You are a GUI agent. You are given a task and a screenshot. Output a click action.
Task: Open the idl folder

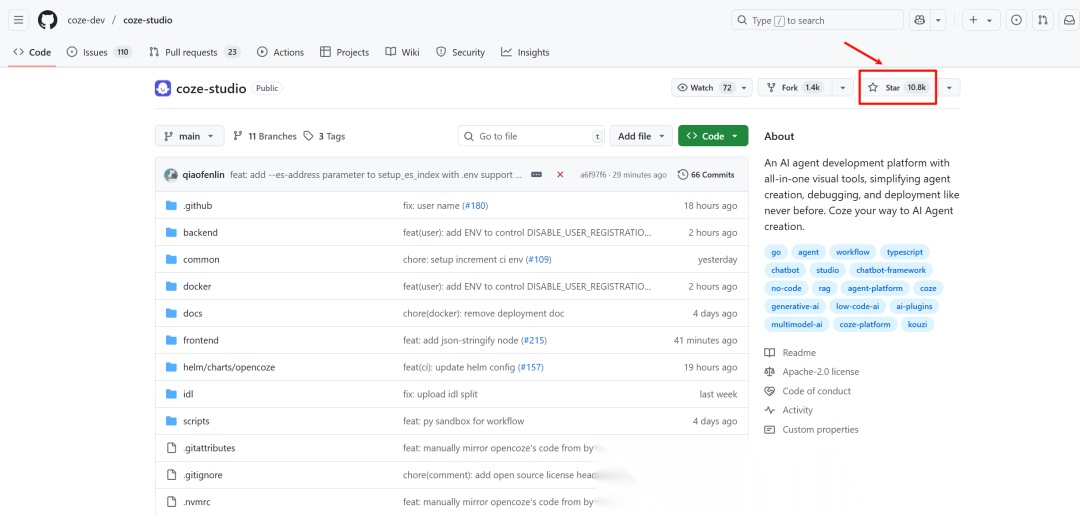point(188,394)
